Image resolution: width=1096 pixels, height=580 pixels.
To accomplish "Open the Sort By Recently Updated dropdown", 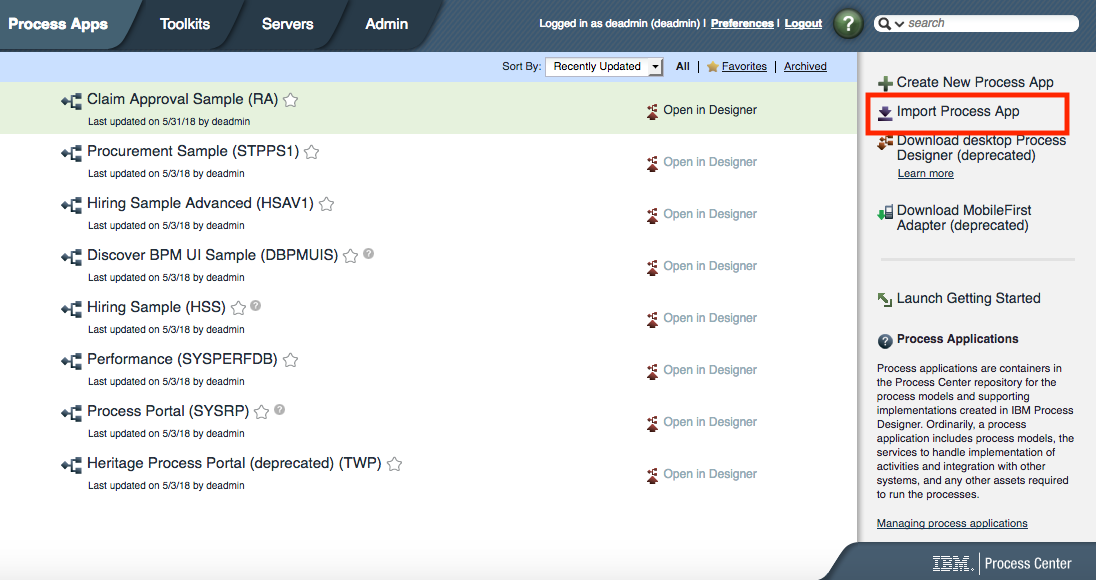I will (x=603, y=66).
